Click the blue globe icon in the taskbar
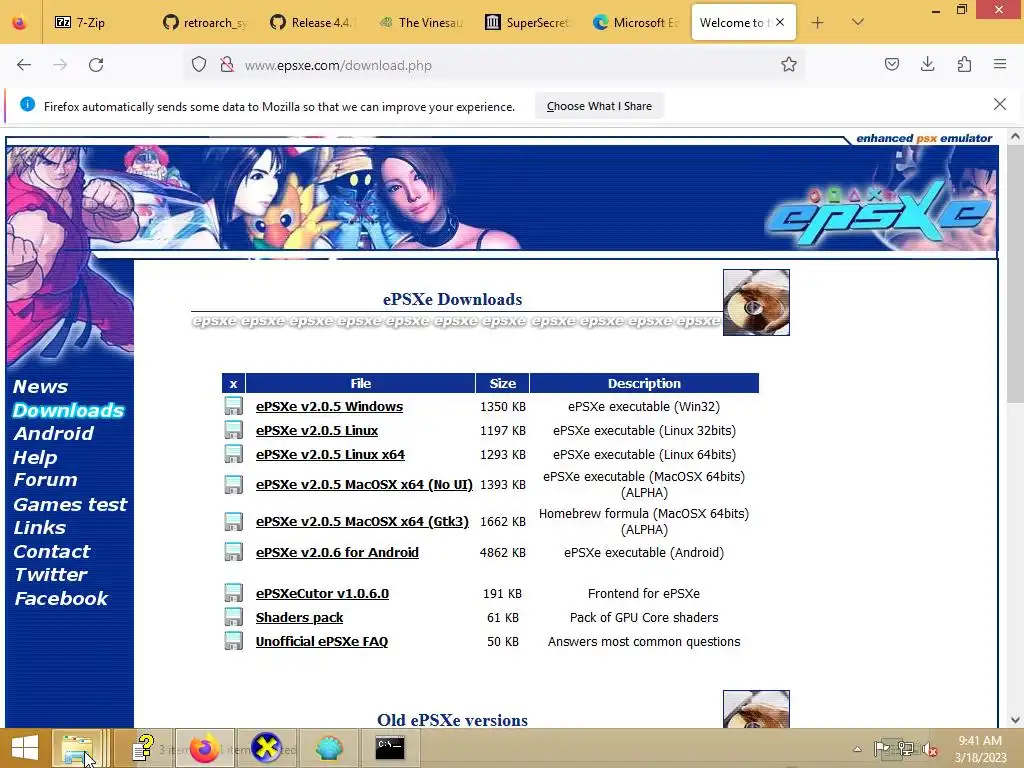 328,748
